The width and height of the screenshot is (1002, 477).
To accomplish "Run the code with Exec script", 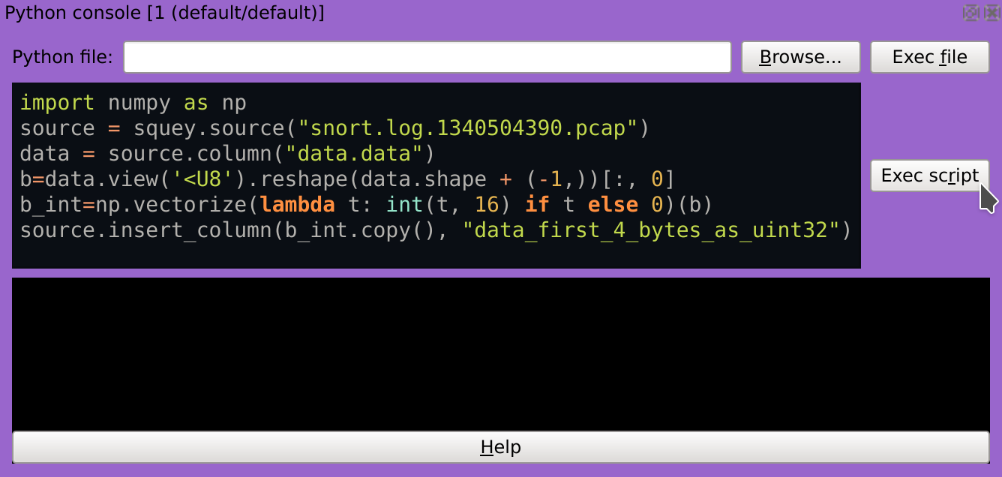I will click(929, 175).
